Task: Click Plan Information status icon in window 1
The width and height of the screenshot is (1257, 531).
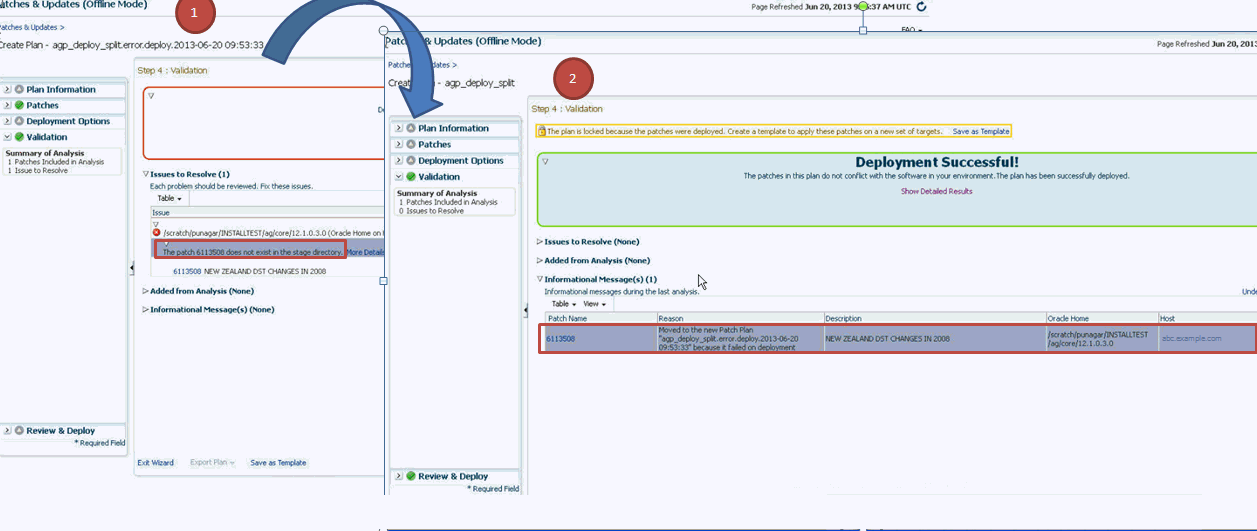Action: point(19,90)
